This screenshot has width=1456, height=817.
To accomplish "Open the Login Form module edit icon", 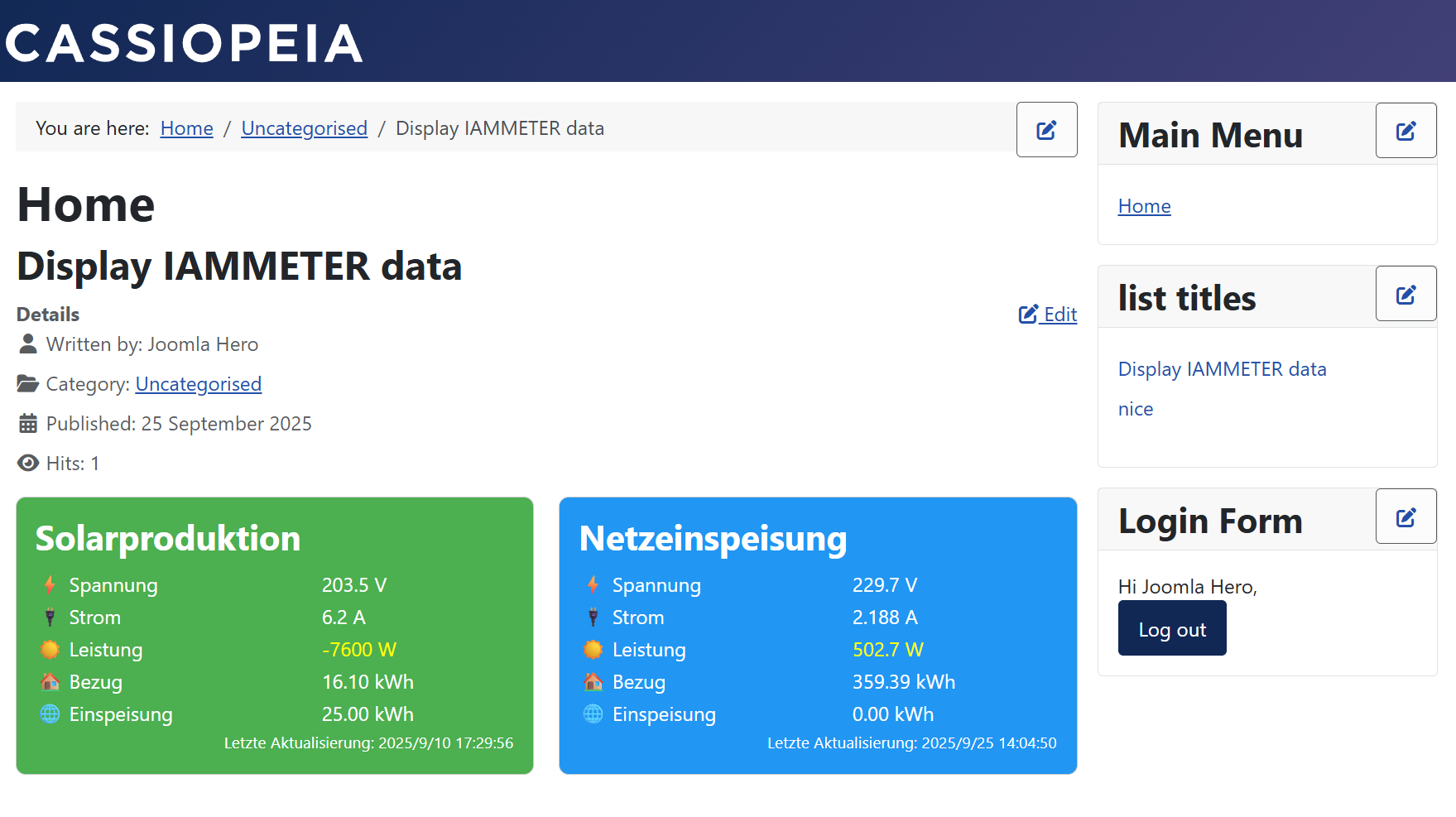I will 1406,517.
